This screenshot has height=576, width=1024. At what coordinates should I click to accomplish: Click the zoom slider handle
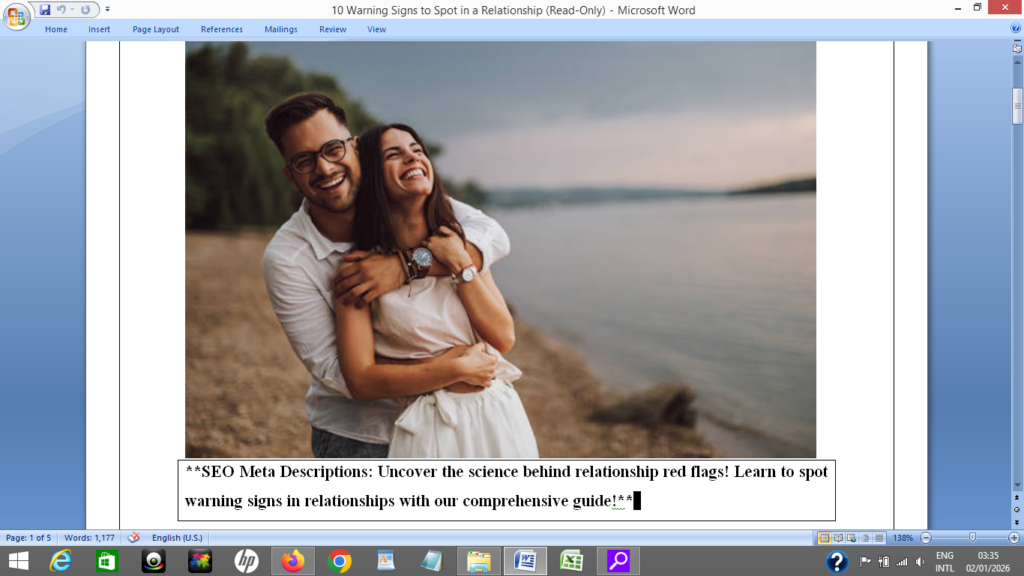click(x=972, y=538)
